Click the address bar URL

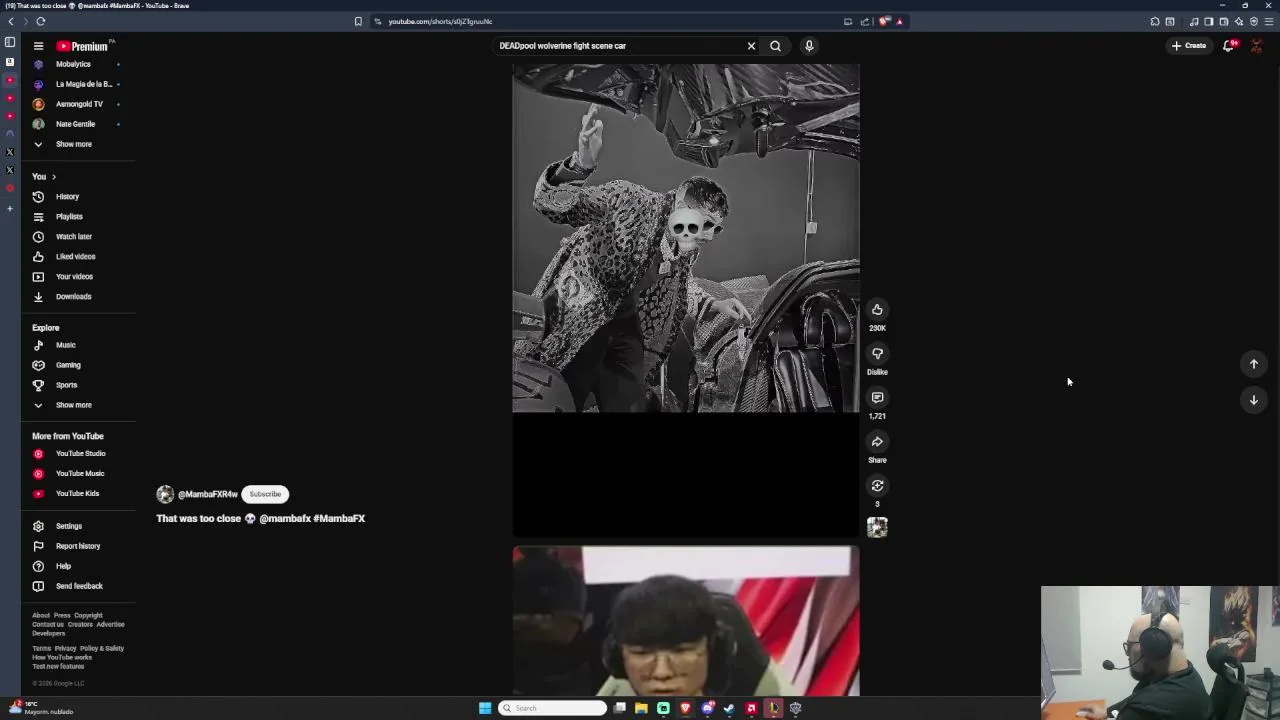(x=440, y=21)
